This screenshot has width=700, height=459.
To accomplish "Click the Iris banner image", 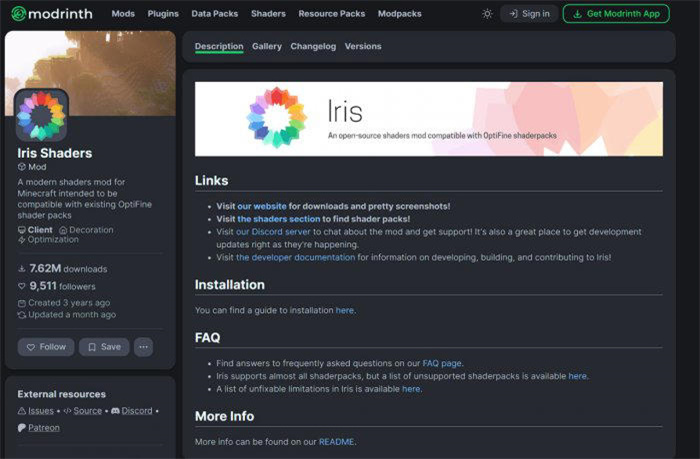I will click(429, 119).
